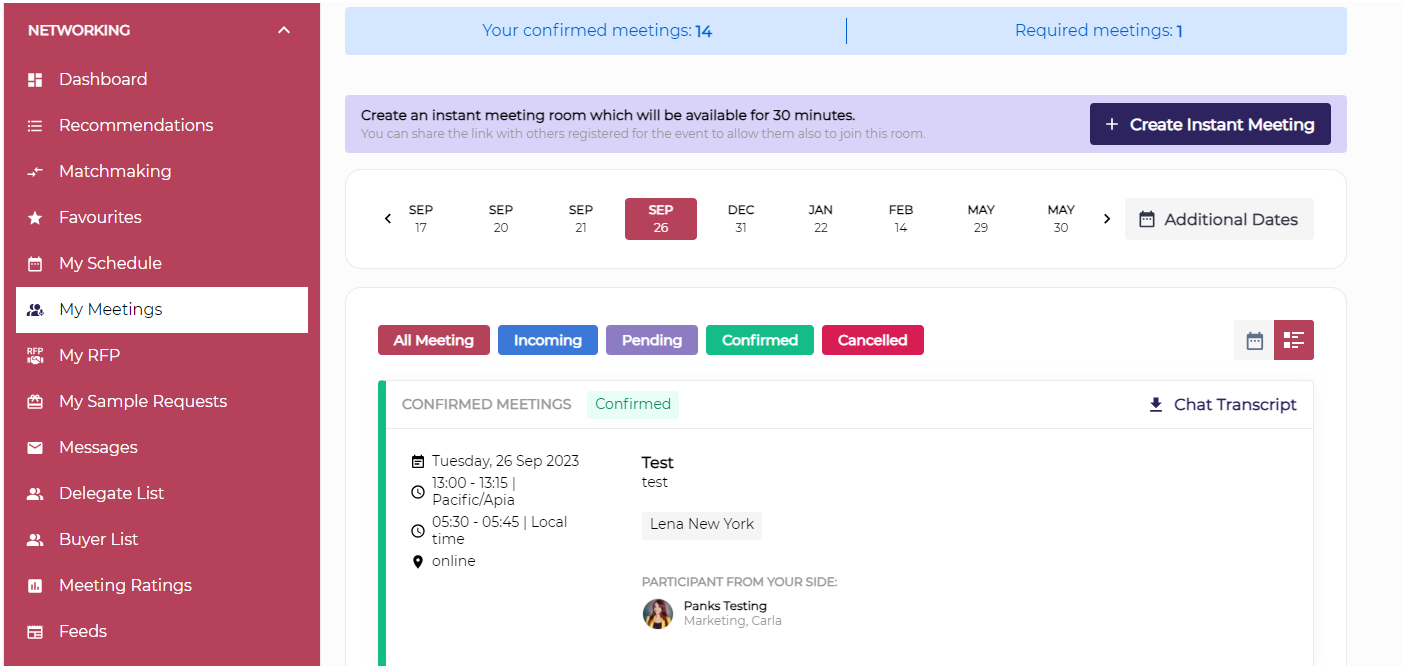This screenshot has width=1405, height=668.
Task: Select date DEC 31
Action: coord(741,219)
